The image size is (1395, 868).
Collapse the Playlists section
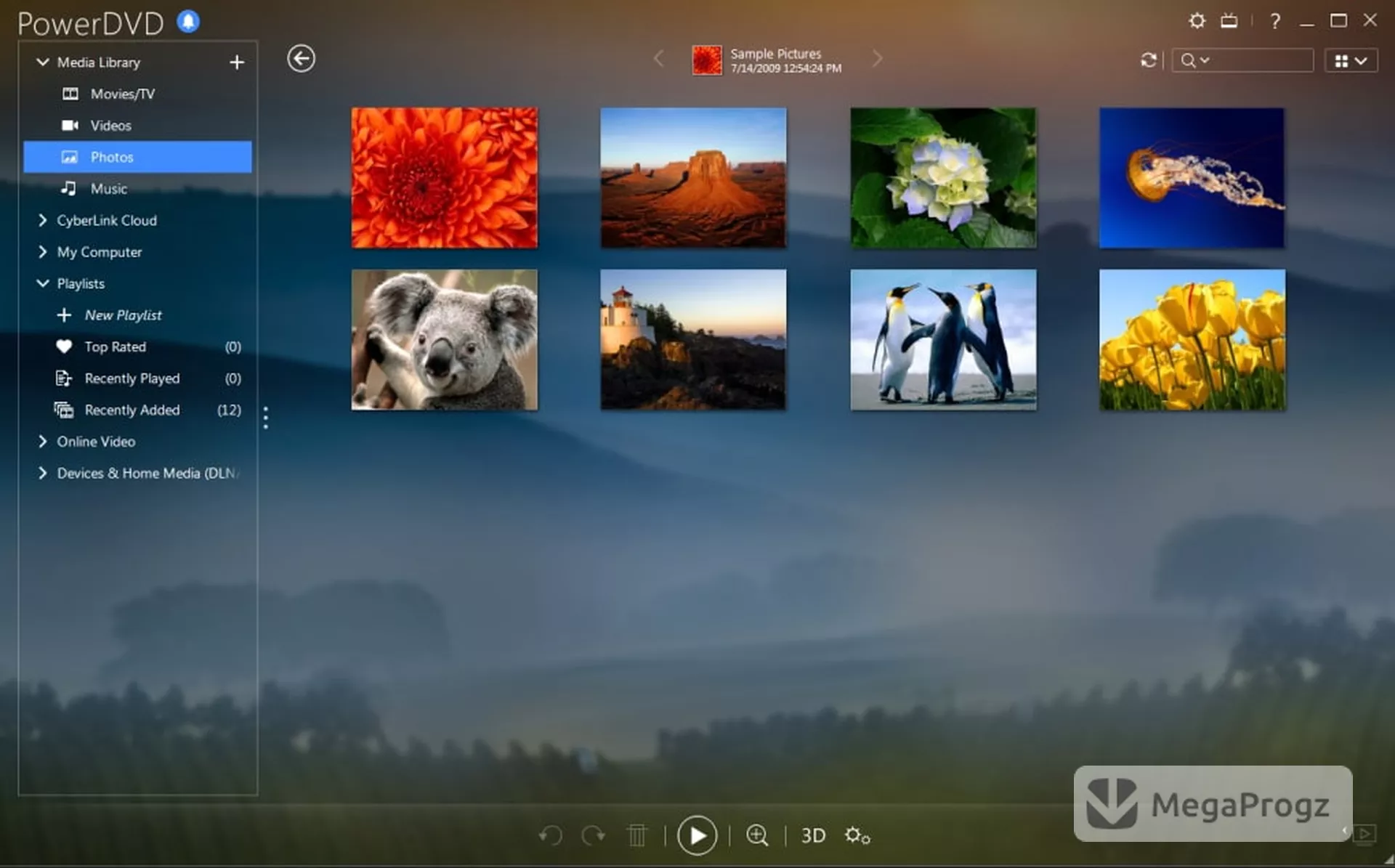click(43, 283)
